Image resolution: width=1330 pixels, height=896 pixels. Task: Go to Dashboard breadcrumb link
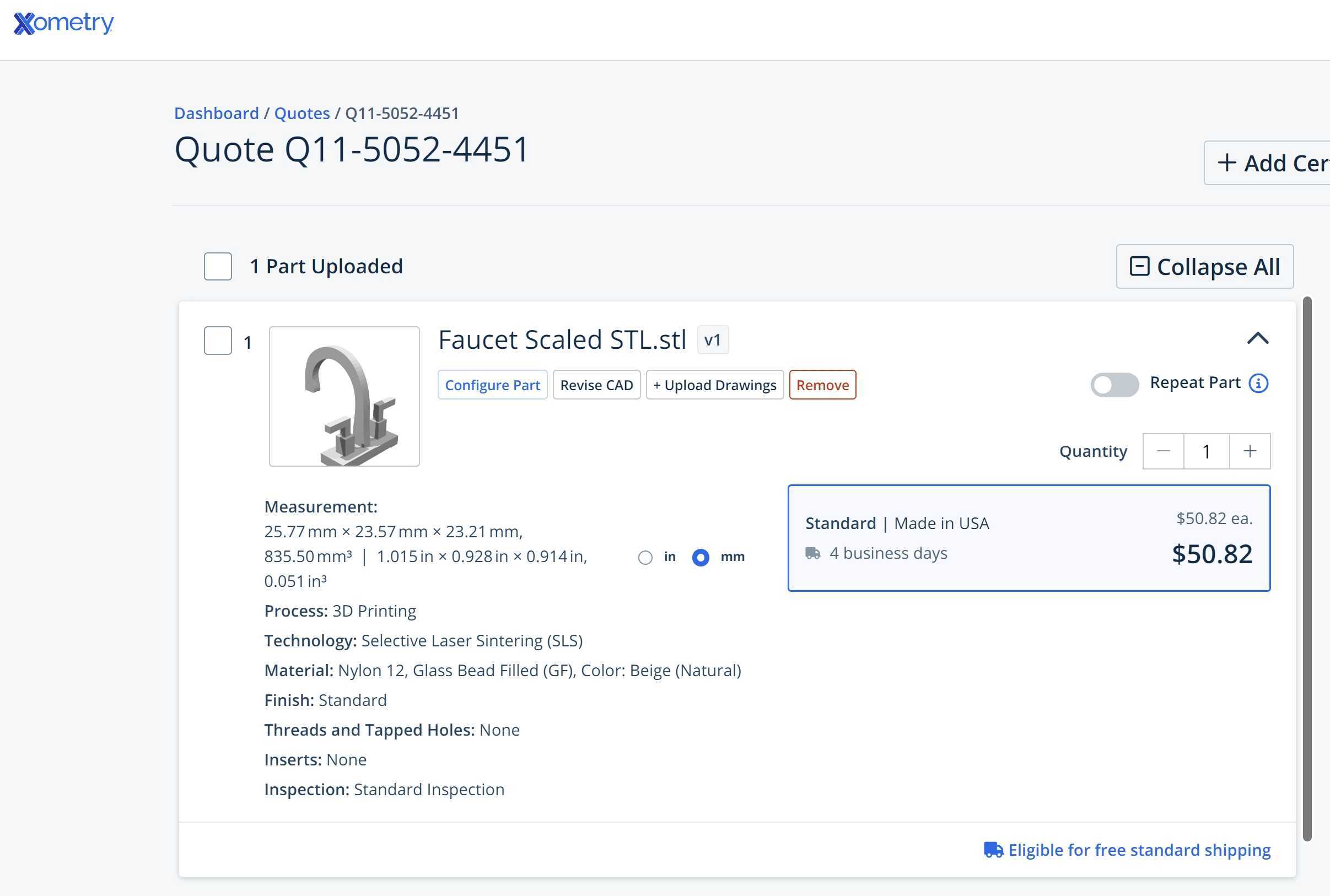click(x=217, y=113)
